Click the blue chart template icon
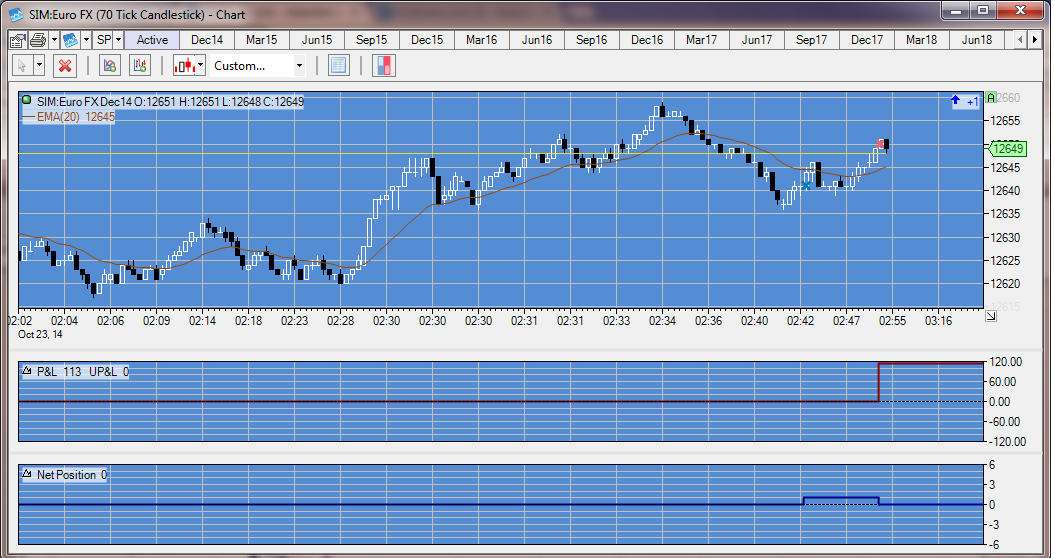 point(70,40)
